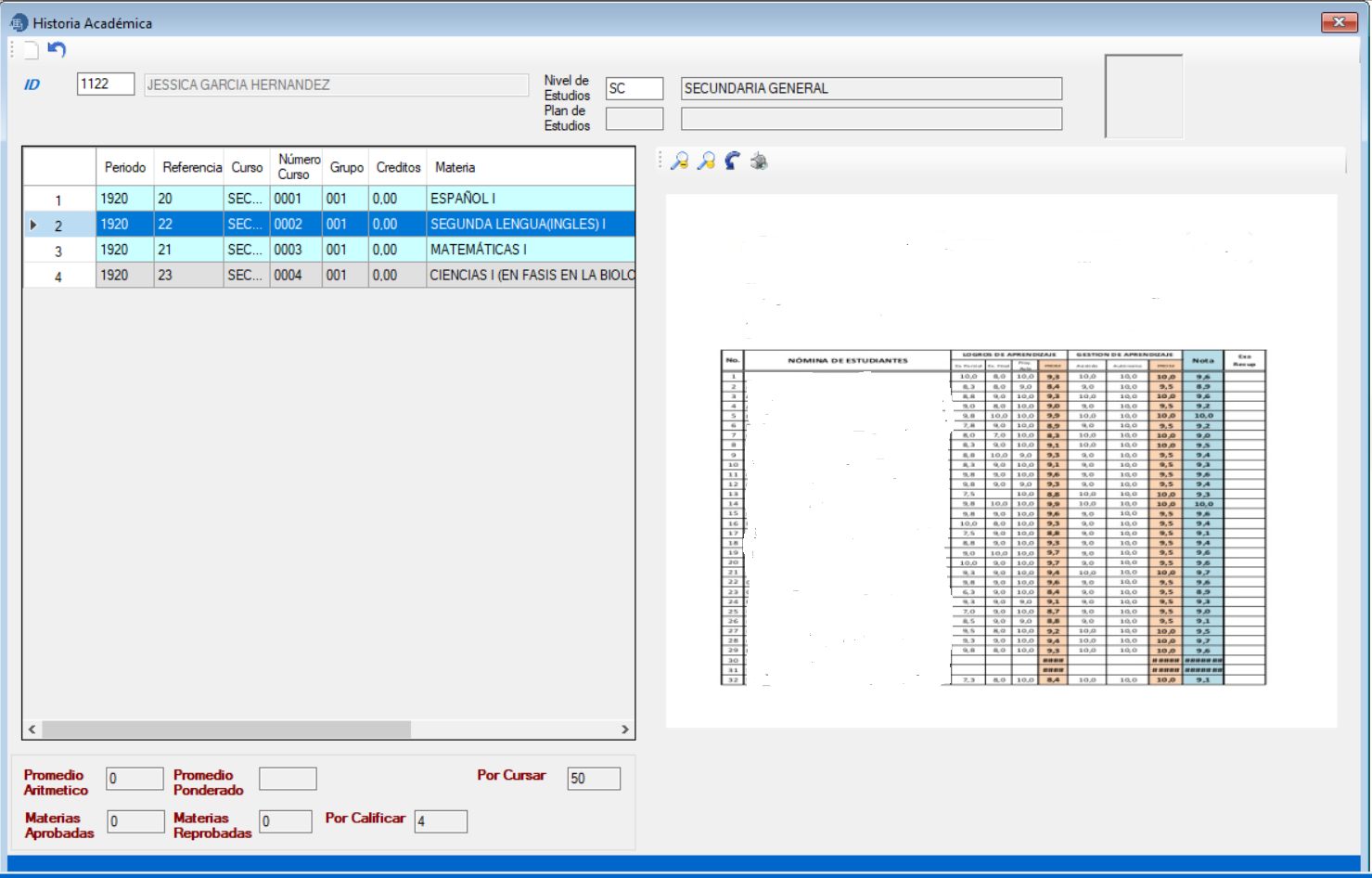1372x878 pixels.
Task: Print the grade sheet using printer icon
Action: 759,161
